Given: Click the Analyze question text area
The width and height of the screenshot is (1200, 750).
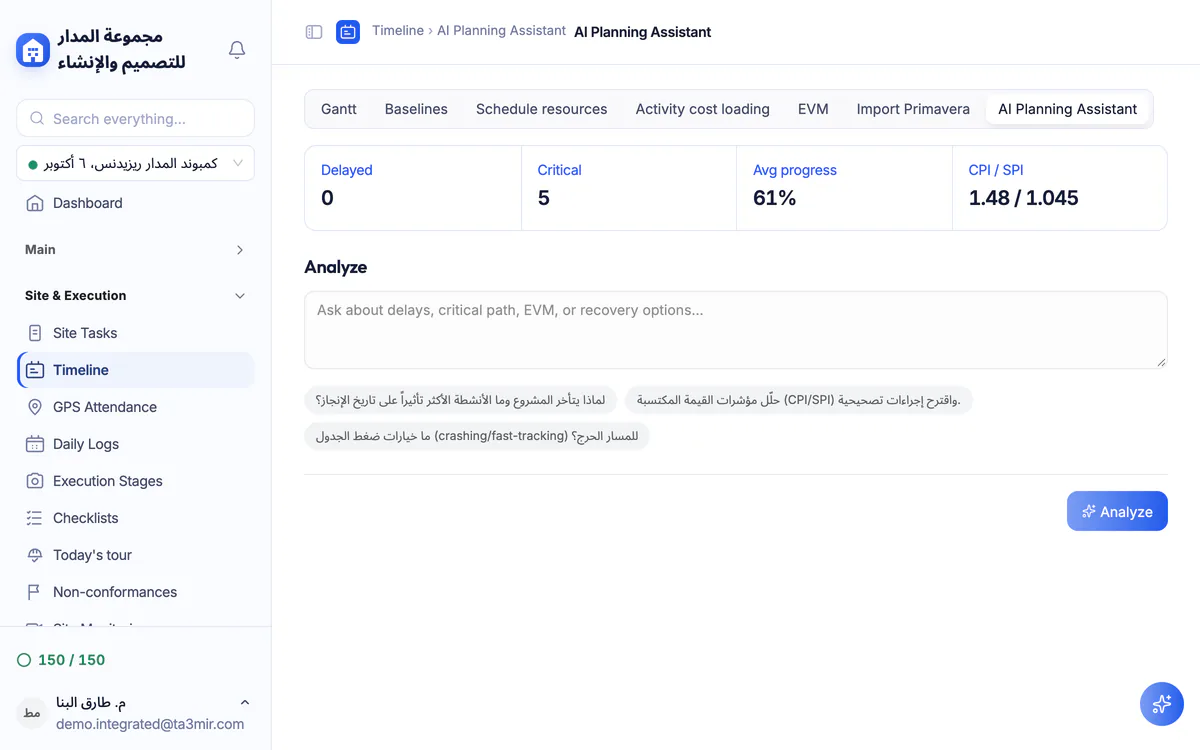Looking at the screenshot, I should 736,330.
